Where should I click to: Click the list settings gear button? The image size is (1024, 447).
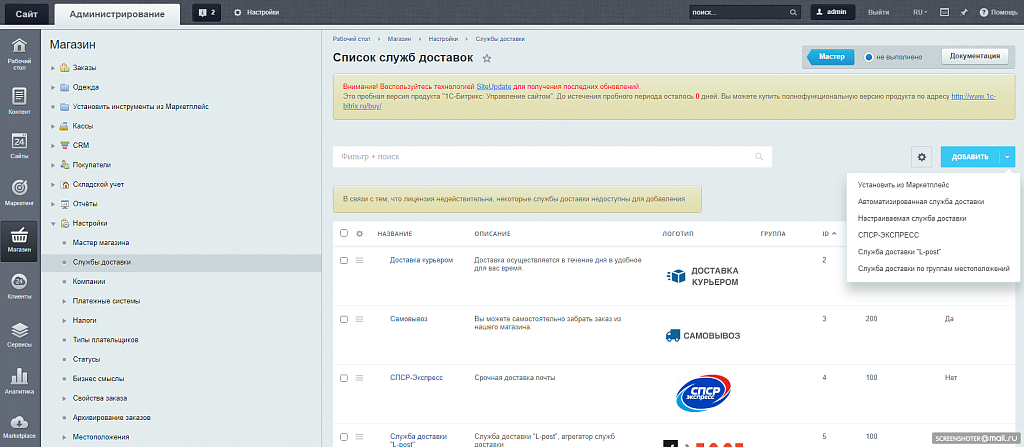click(x=922, y=157)
